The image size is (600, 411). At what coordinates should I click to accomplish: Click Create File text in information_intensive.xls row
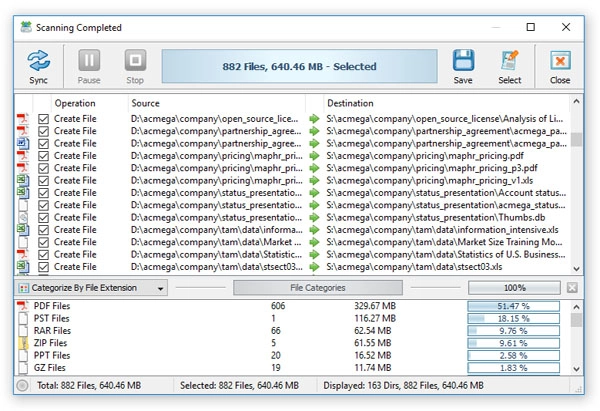(x=75, y=230)
